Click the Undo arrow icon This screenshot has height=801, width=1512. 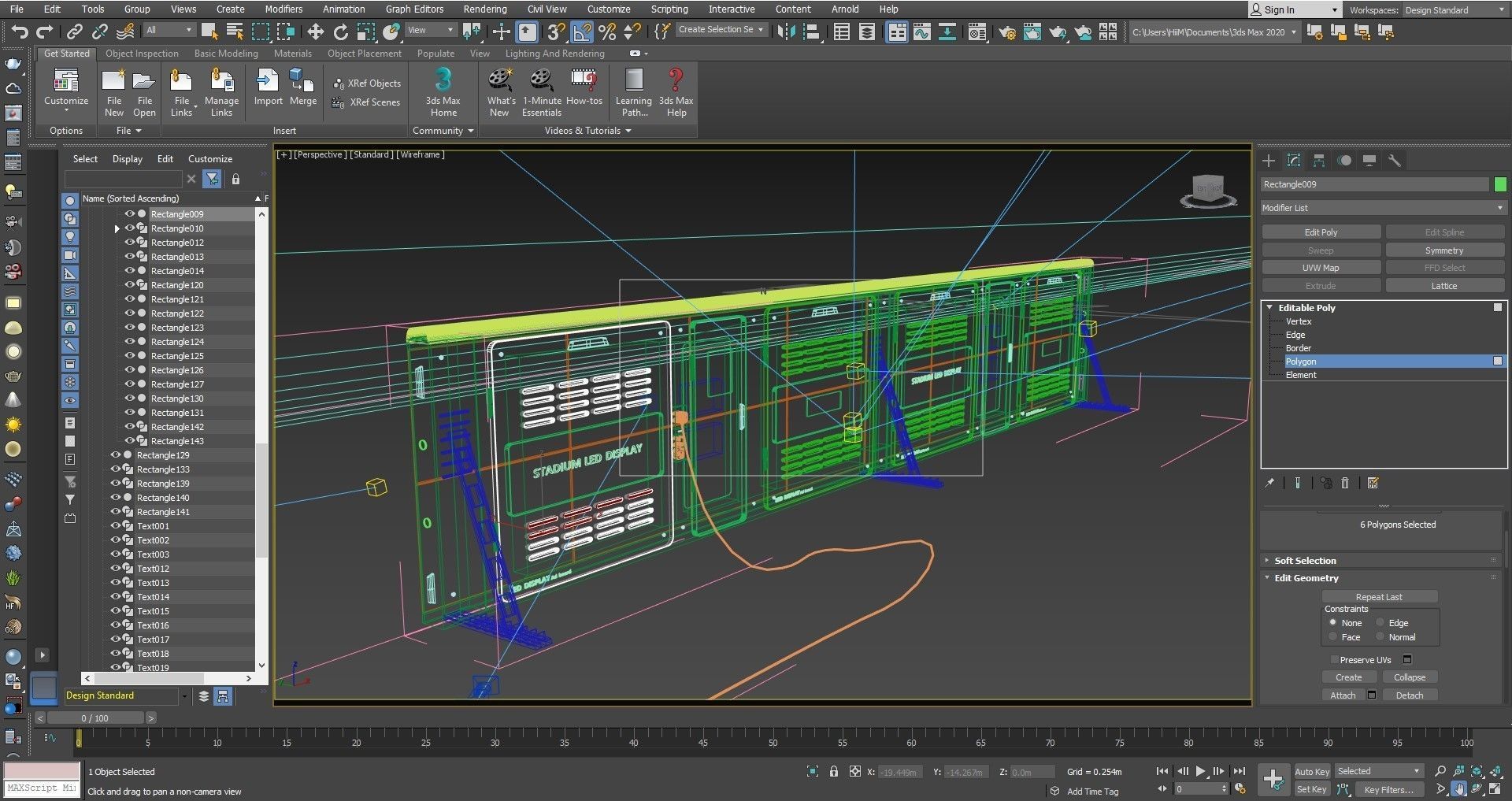(19, 32)
